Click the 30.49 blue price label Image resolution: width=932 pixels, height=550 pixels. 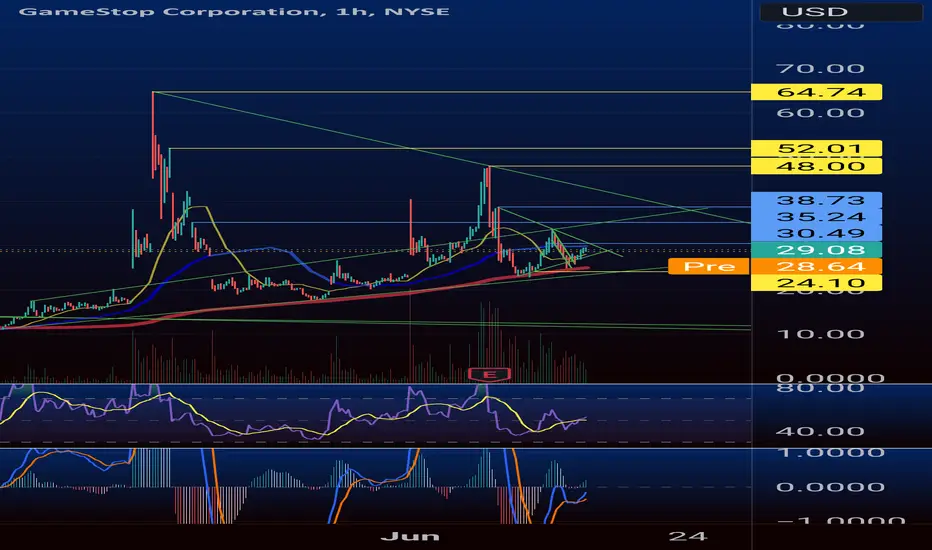(x=817, y=234)
